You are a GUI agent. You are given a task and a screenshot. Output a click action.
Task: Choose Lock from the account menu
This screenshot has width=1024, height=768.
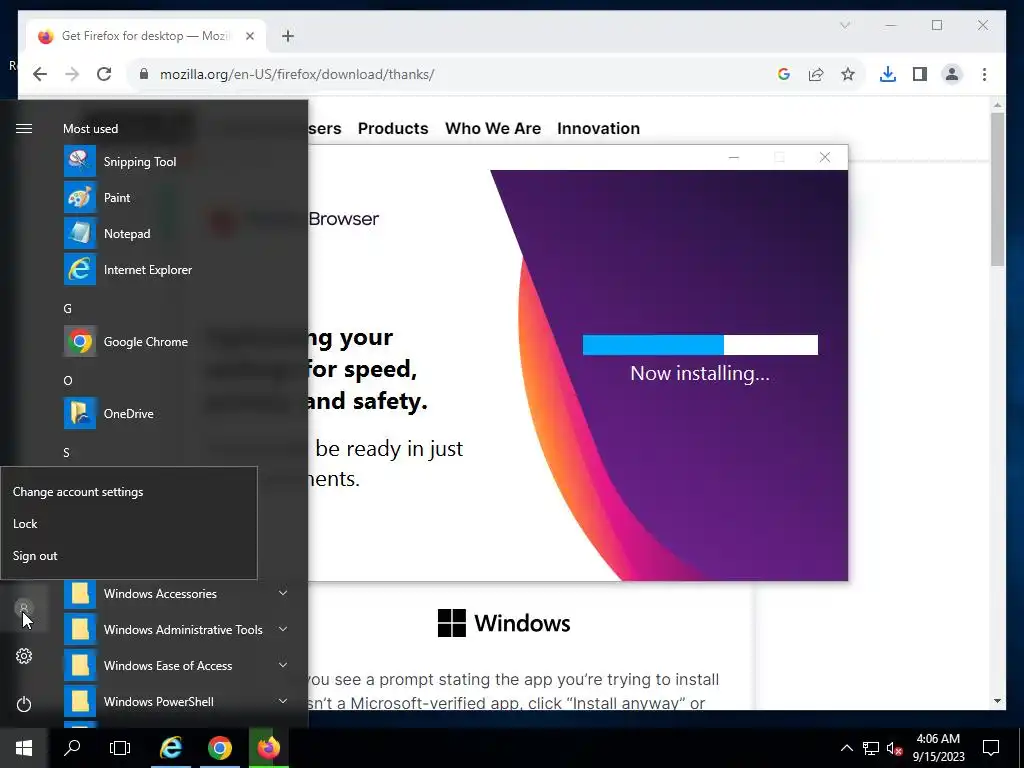(x=129, y=524)
